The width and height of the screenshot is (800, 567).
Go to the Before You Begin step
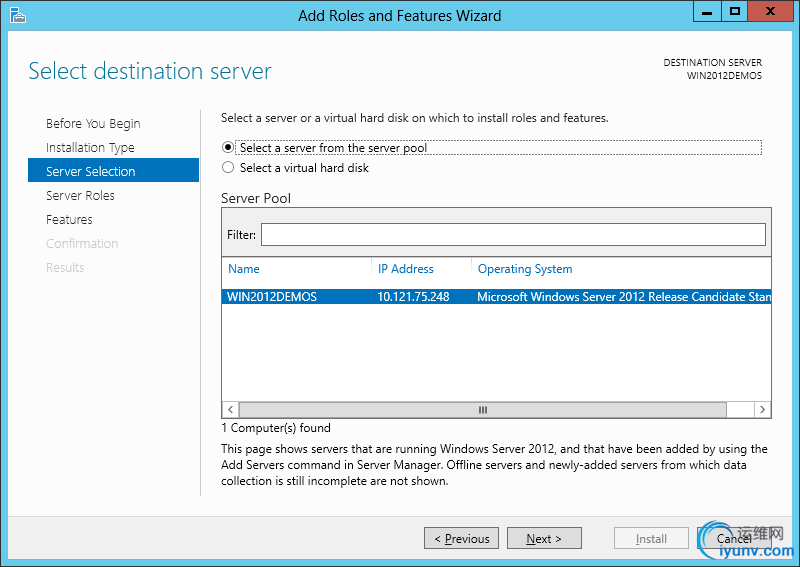point(93,124)
